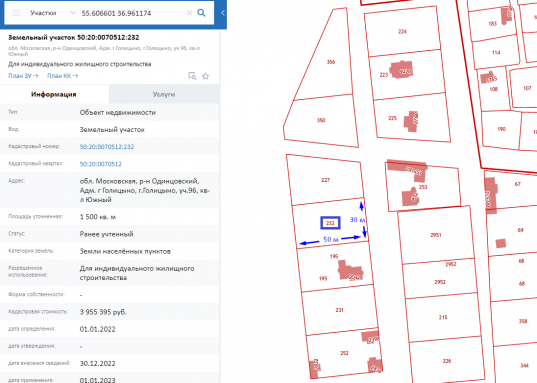Select parcel 253 on the map
The height and width of the screenshot is (383, 537).
click(423, 187)
